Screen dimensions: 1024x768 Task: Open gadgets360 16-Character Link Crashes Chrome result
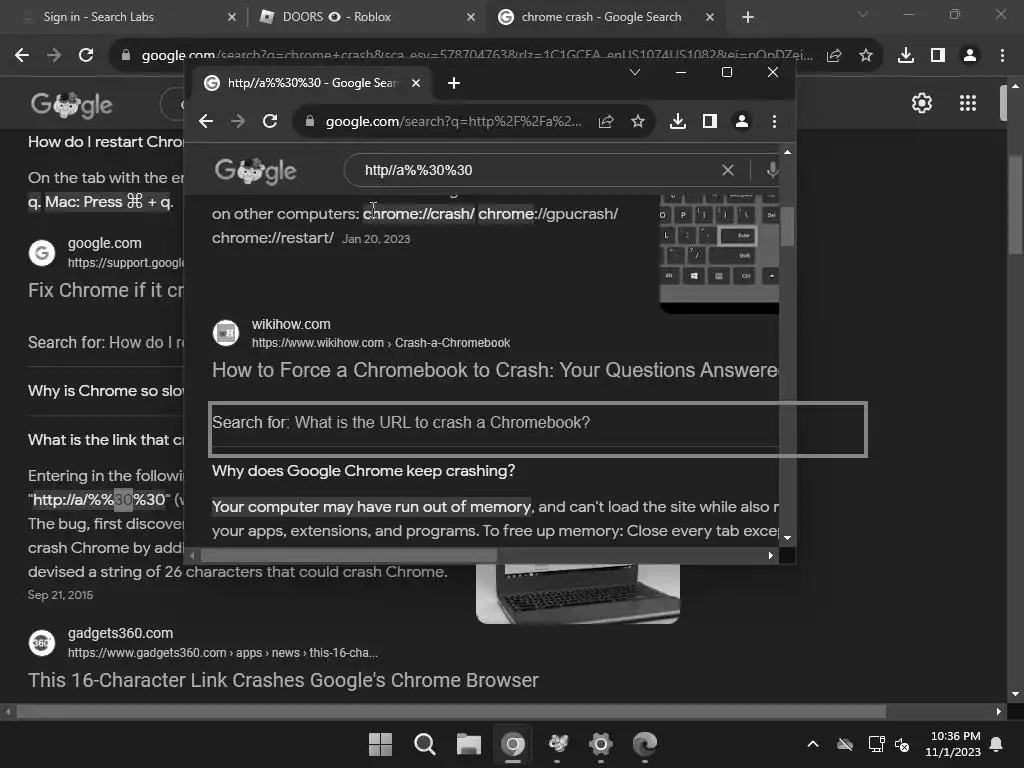(283, 680)
